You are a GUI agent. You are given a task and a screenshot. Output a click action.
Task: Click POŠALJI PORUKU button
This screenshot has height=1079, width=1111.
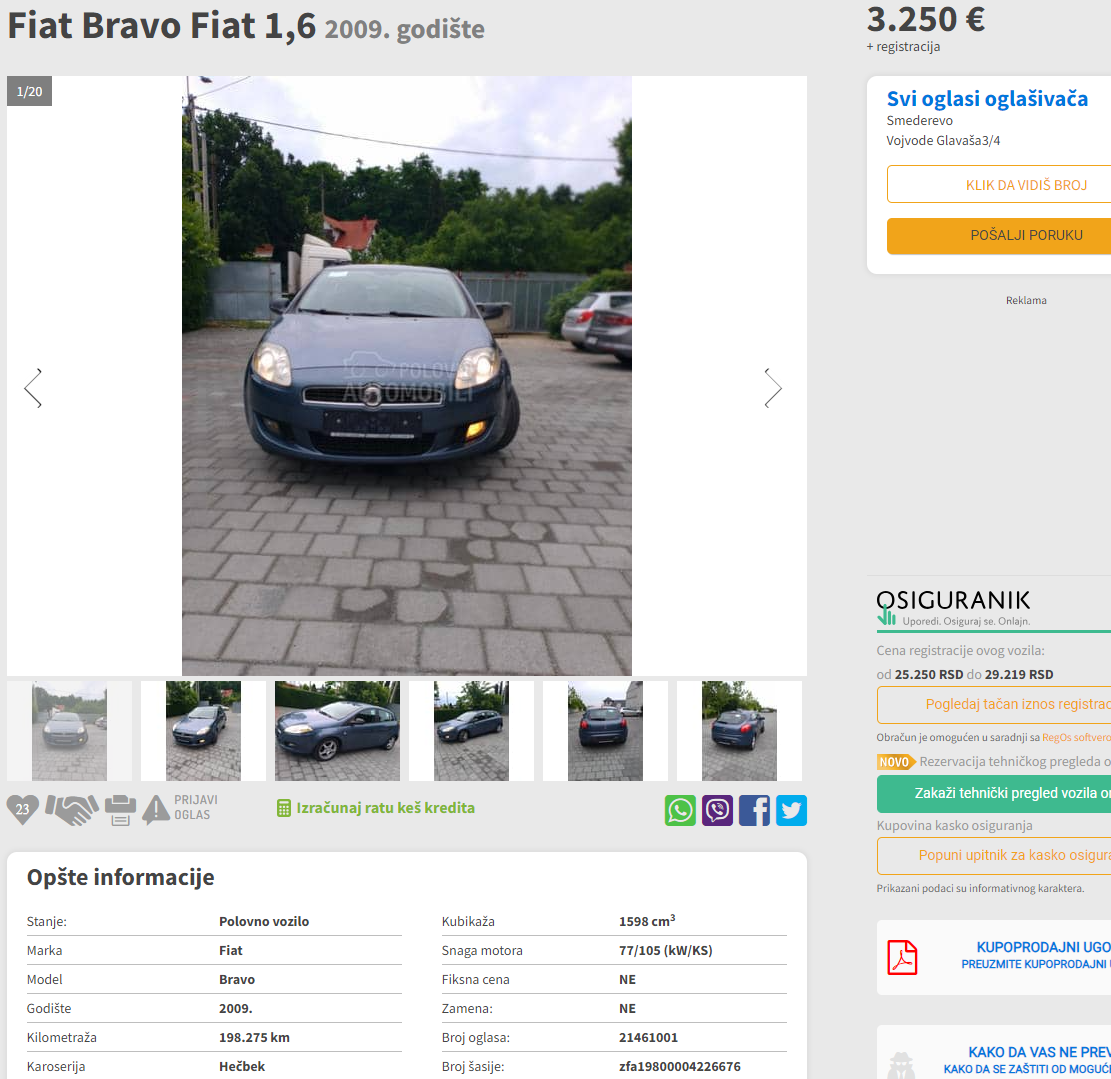(998, 235)
